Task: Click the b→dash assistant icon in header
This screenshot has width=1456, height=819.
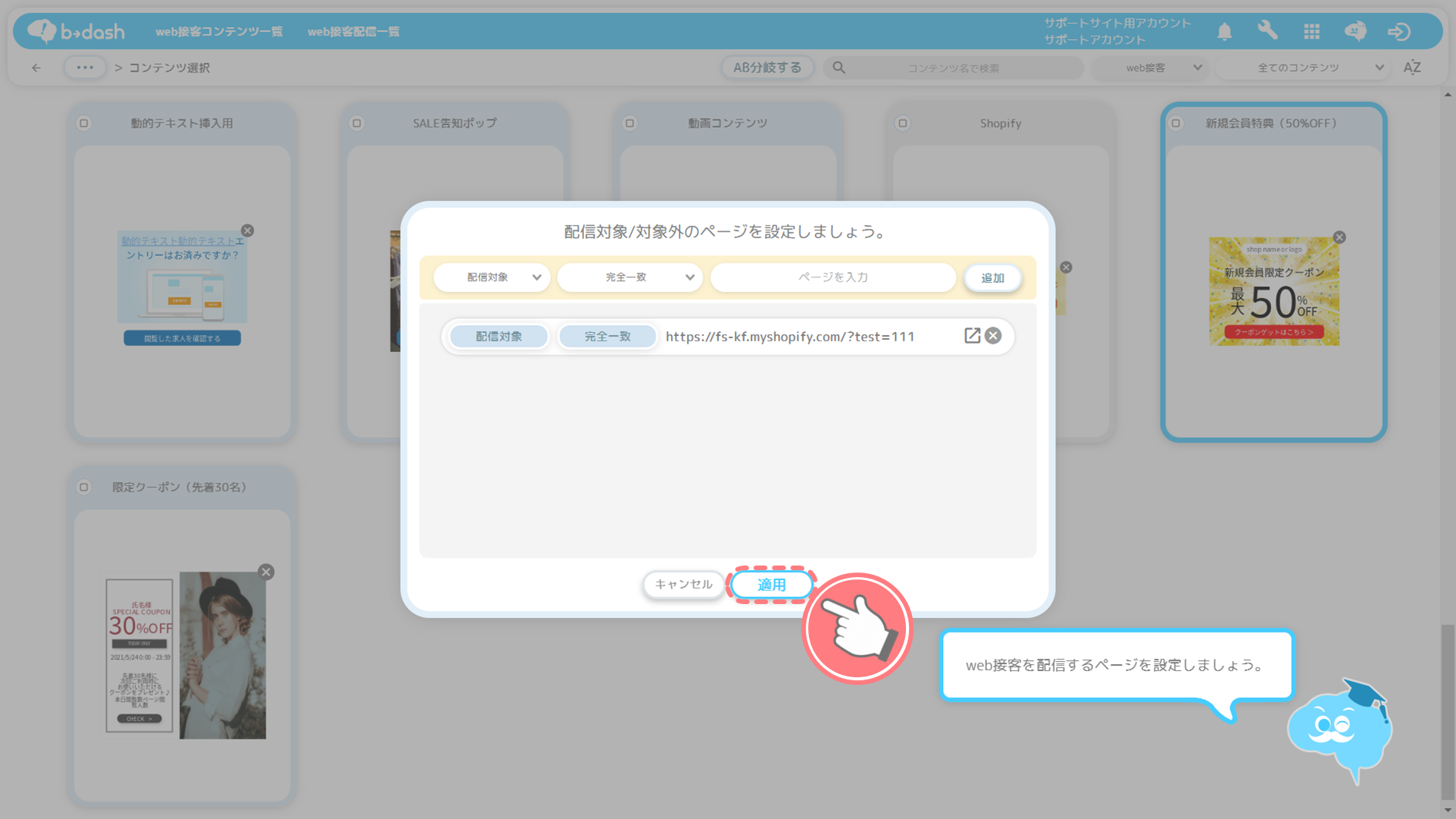Action: point(1355,32)
